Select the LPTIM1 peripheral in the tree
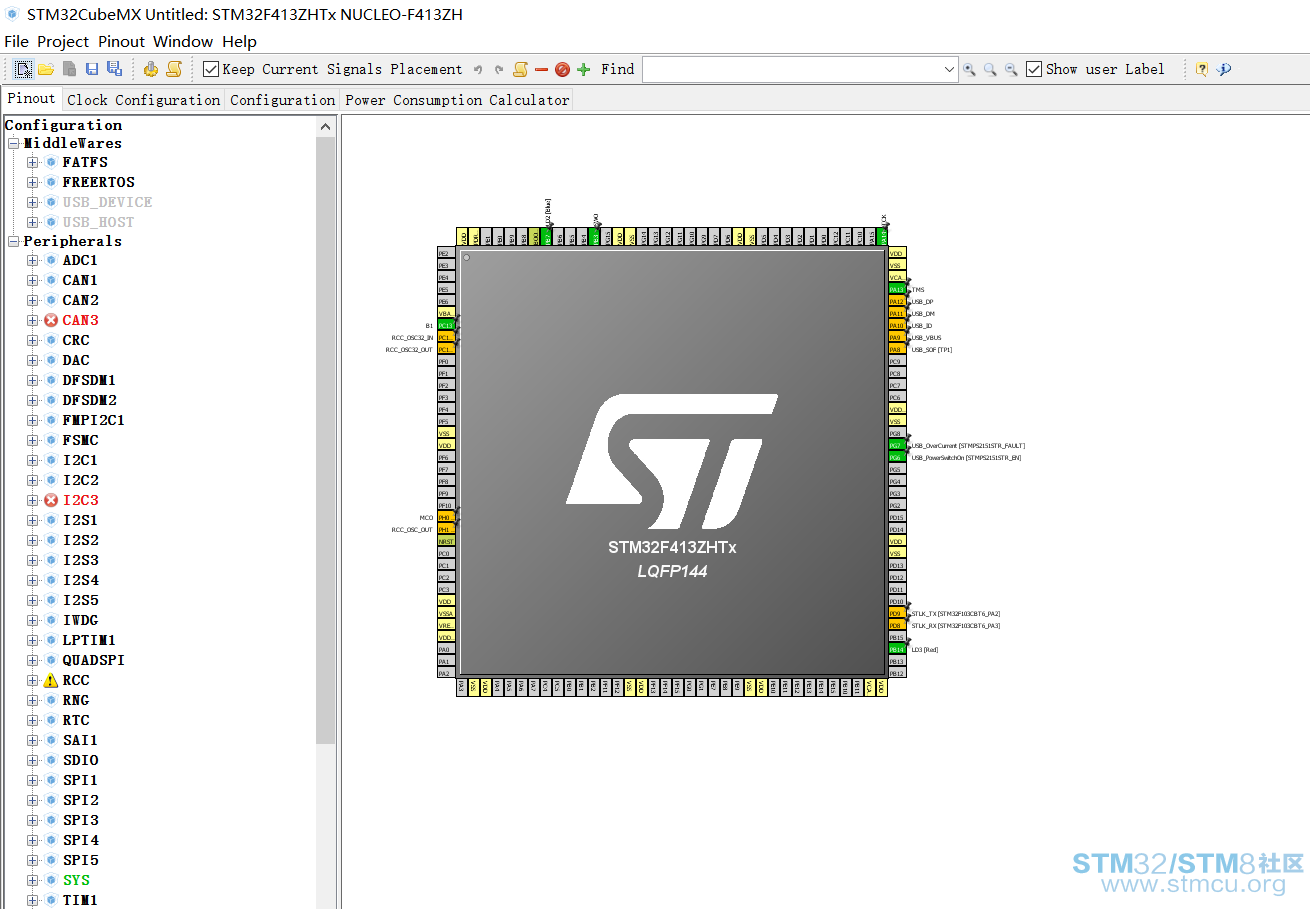Image resolution: width=1310 pixels, height=909 pixels. coord(89,640)
